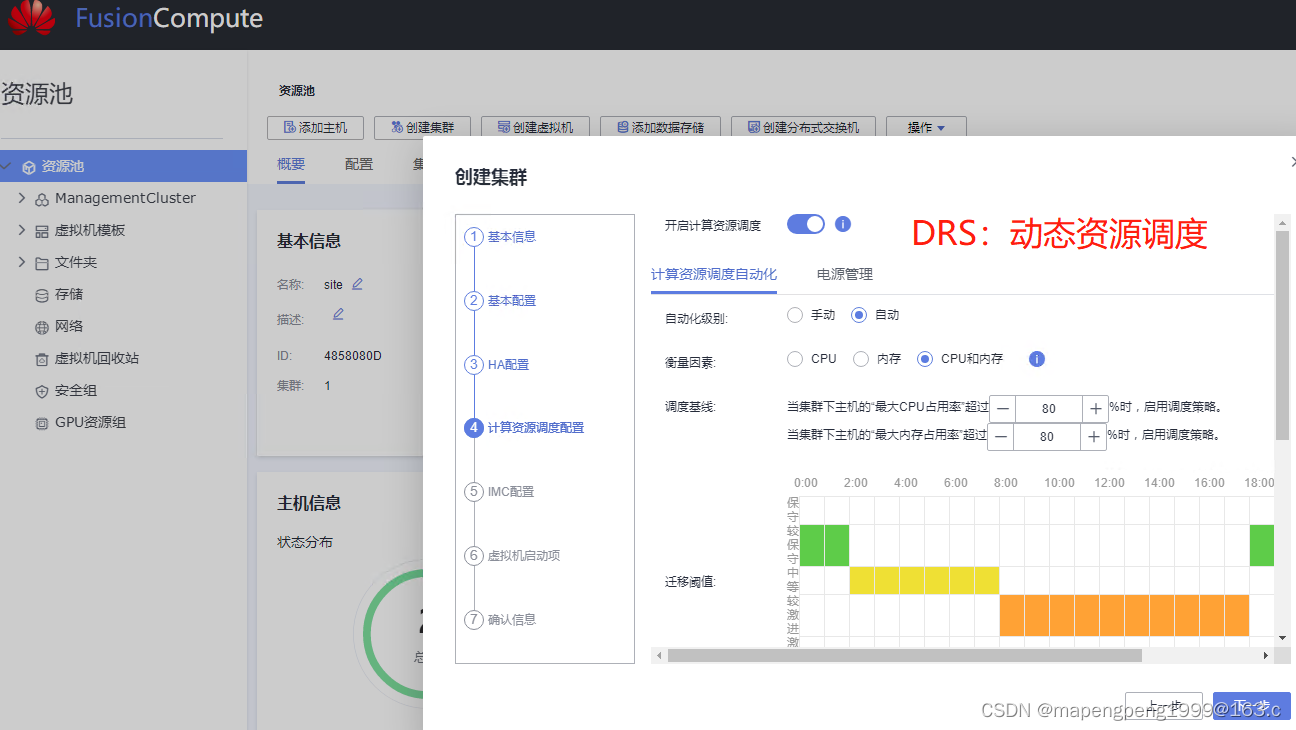Click the 网络 globe icon

click(42, 327)
